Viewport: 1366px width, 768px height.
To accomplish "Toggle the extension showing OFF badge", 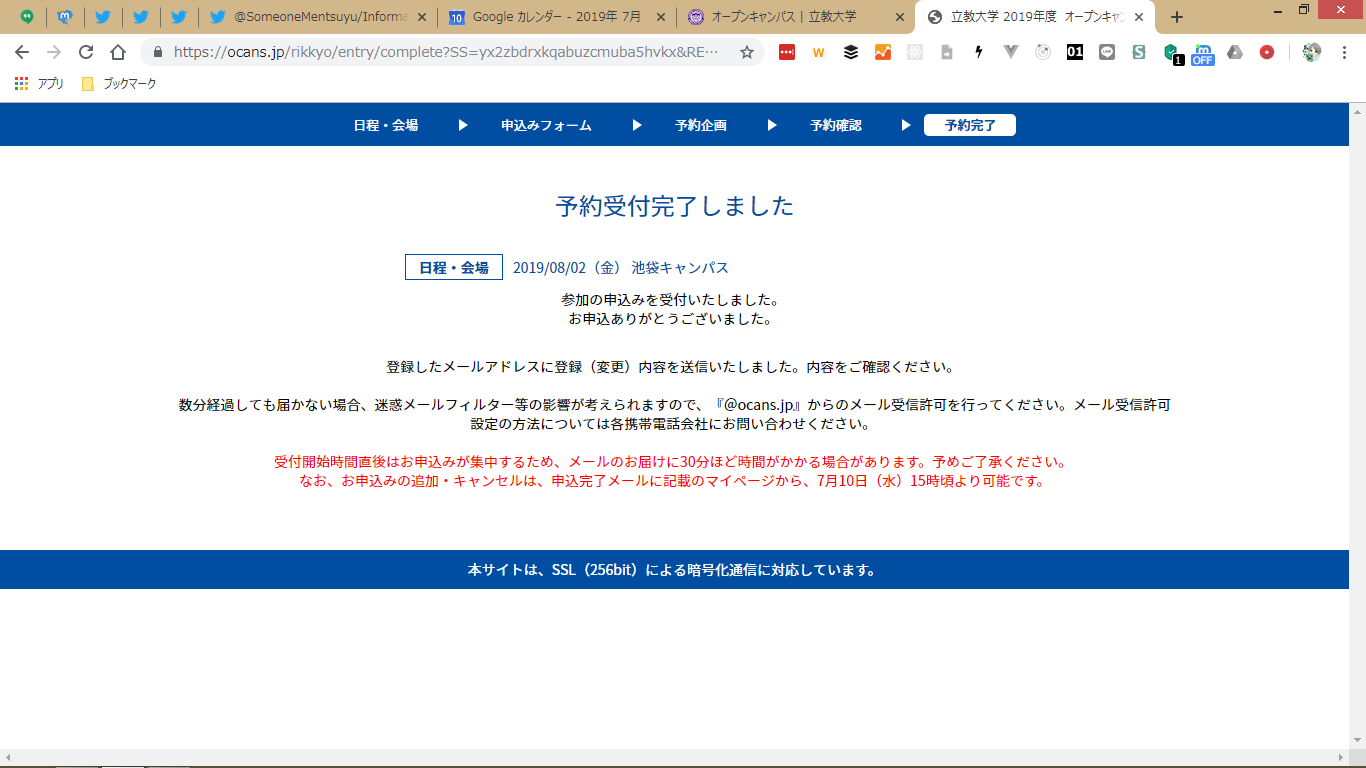I will click(1202, 54).
